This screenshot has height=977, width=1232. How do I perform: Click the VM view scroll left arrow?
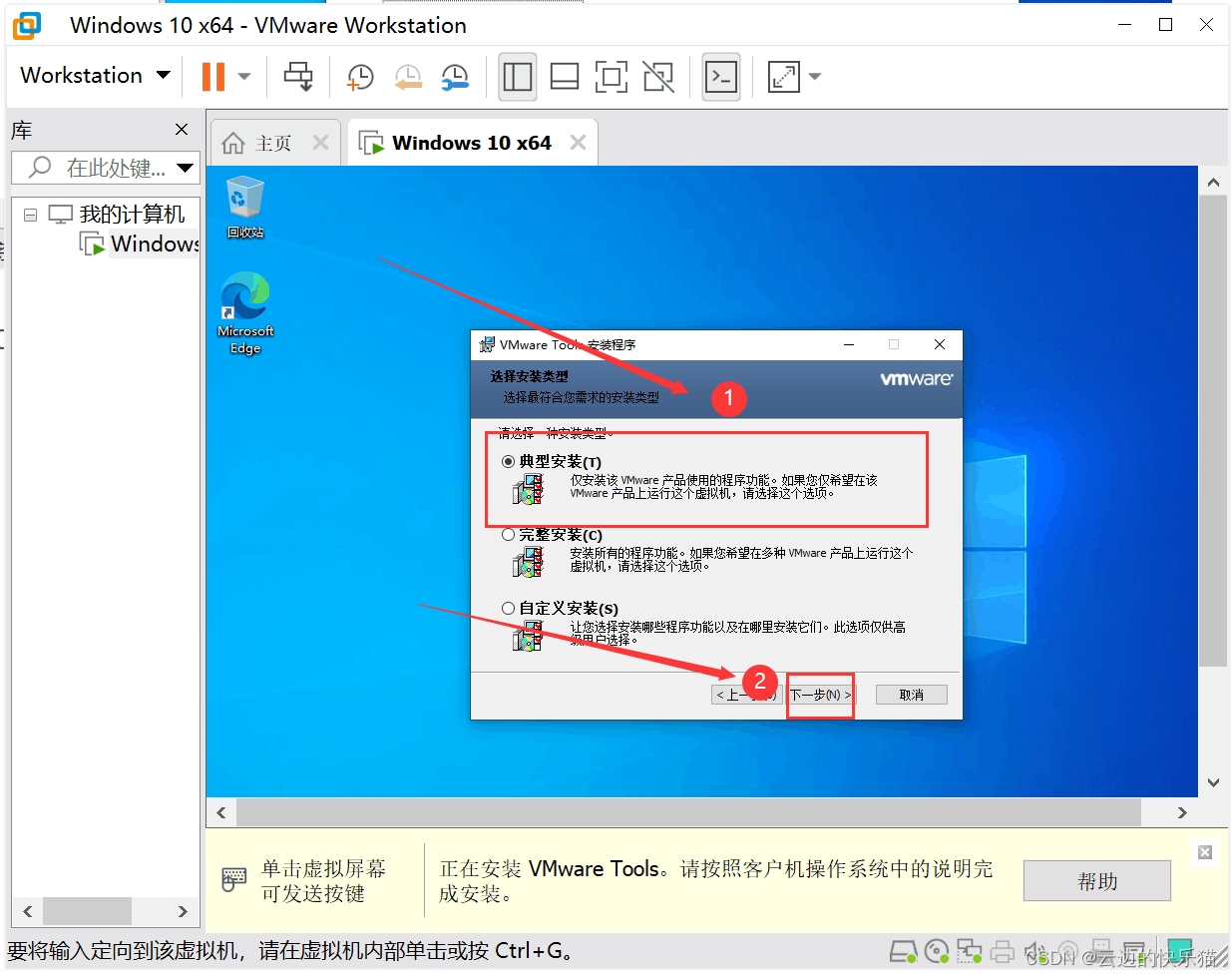coord(221,812)
